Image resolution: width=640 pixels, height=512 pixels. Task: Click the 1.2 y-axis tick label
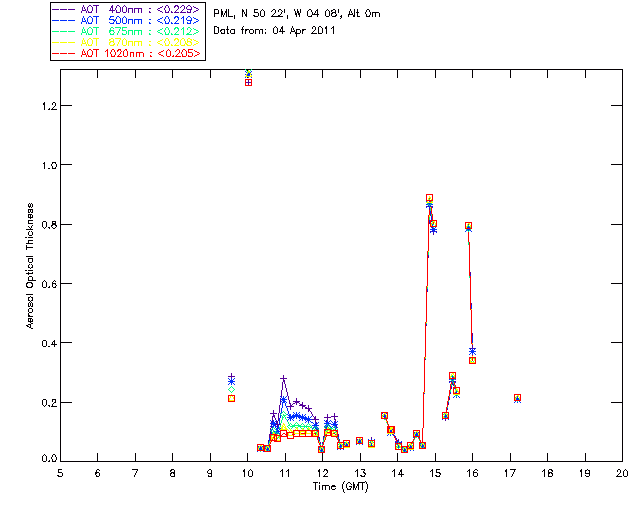tap(49, 106)
